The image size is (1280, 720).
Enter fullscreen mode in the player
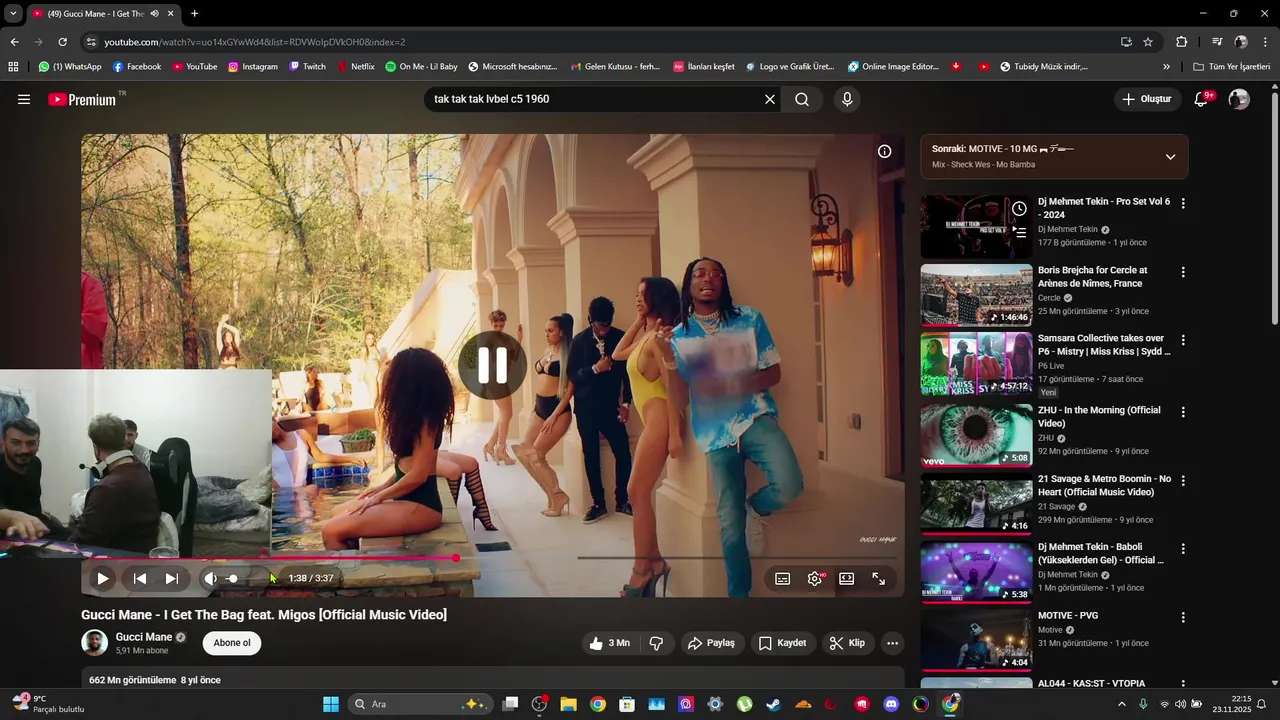pyautogui.click(x=878, y=578)
